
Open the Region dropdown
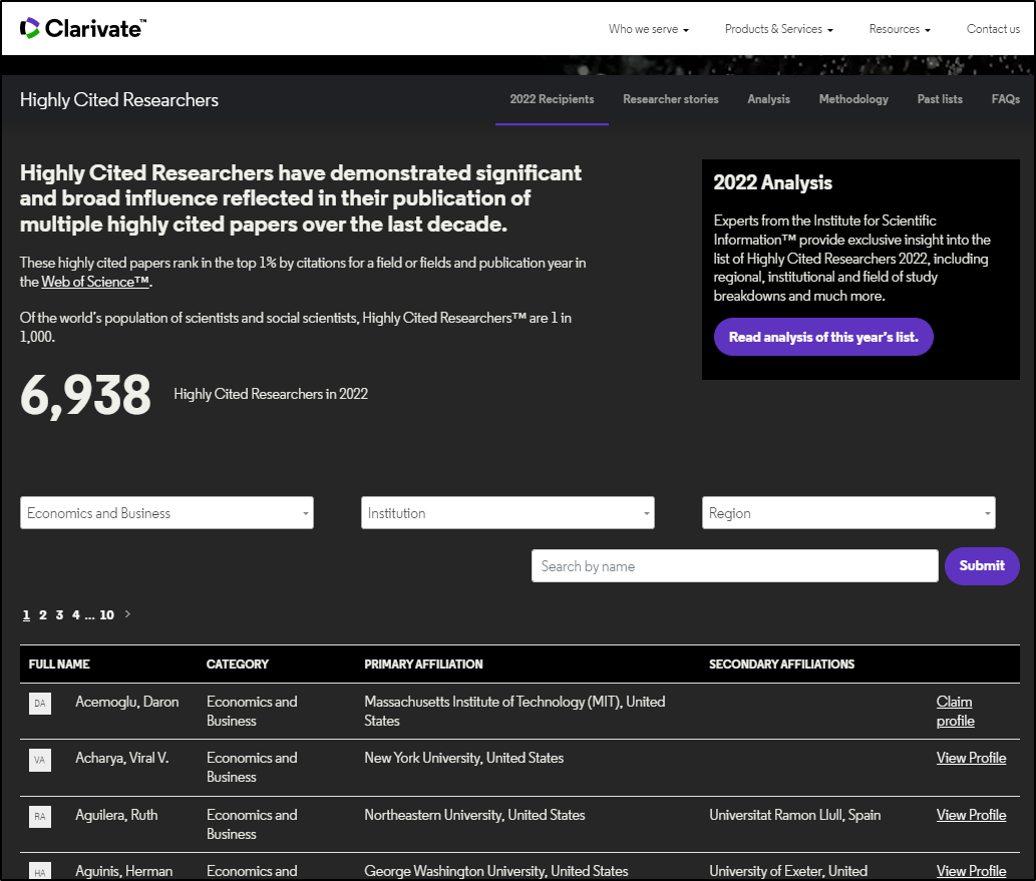(848, 513)
